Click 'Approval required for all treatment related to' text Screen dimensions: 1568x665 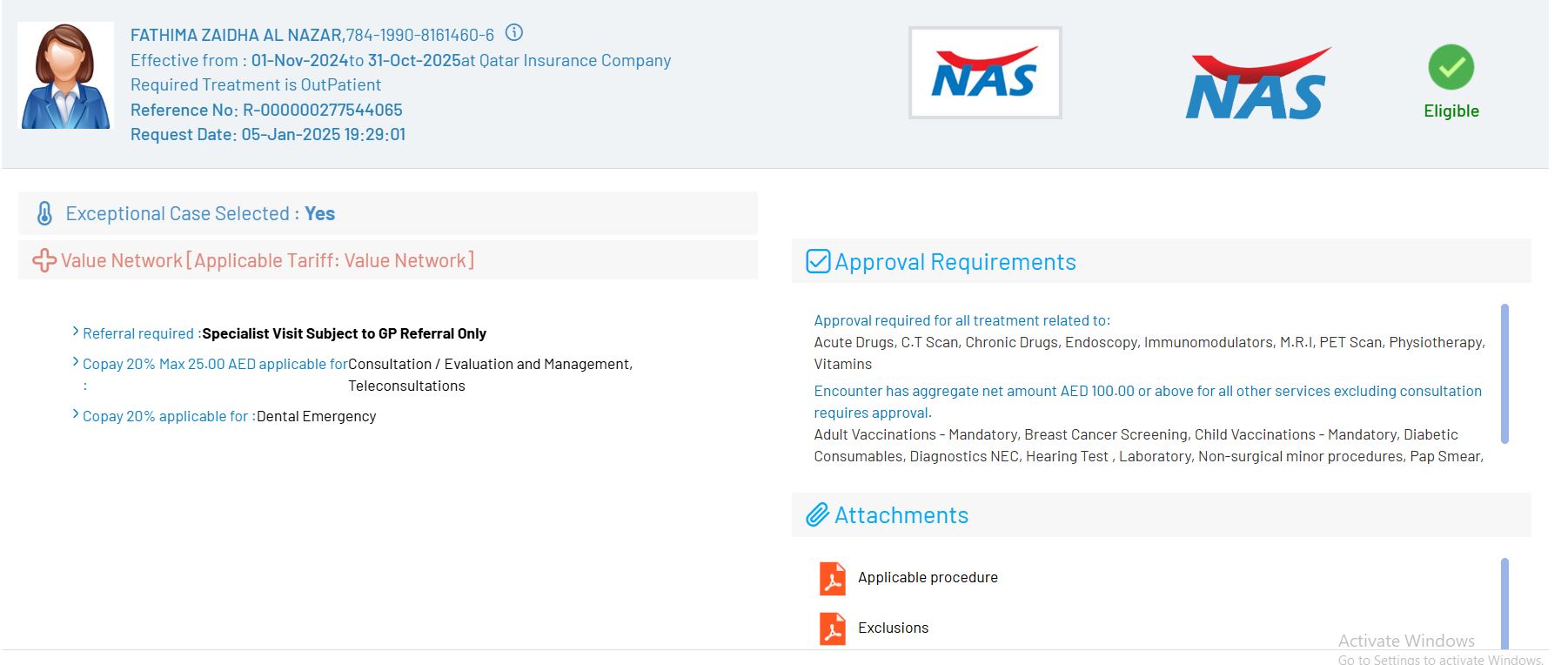pos(962,320)
